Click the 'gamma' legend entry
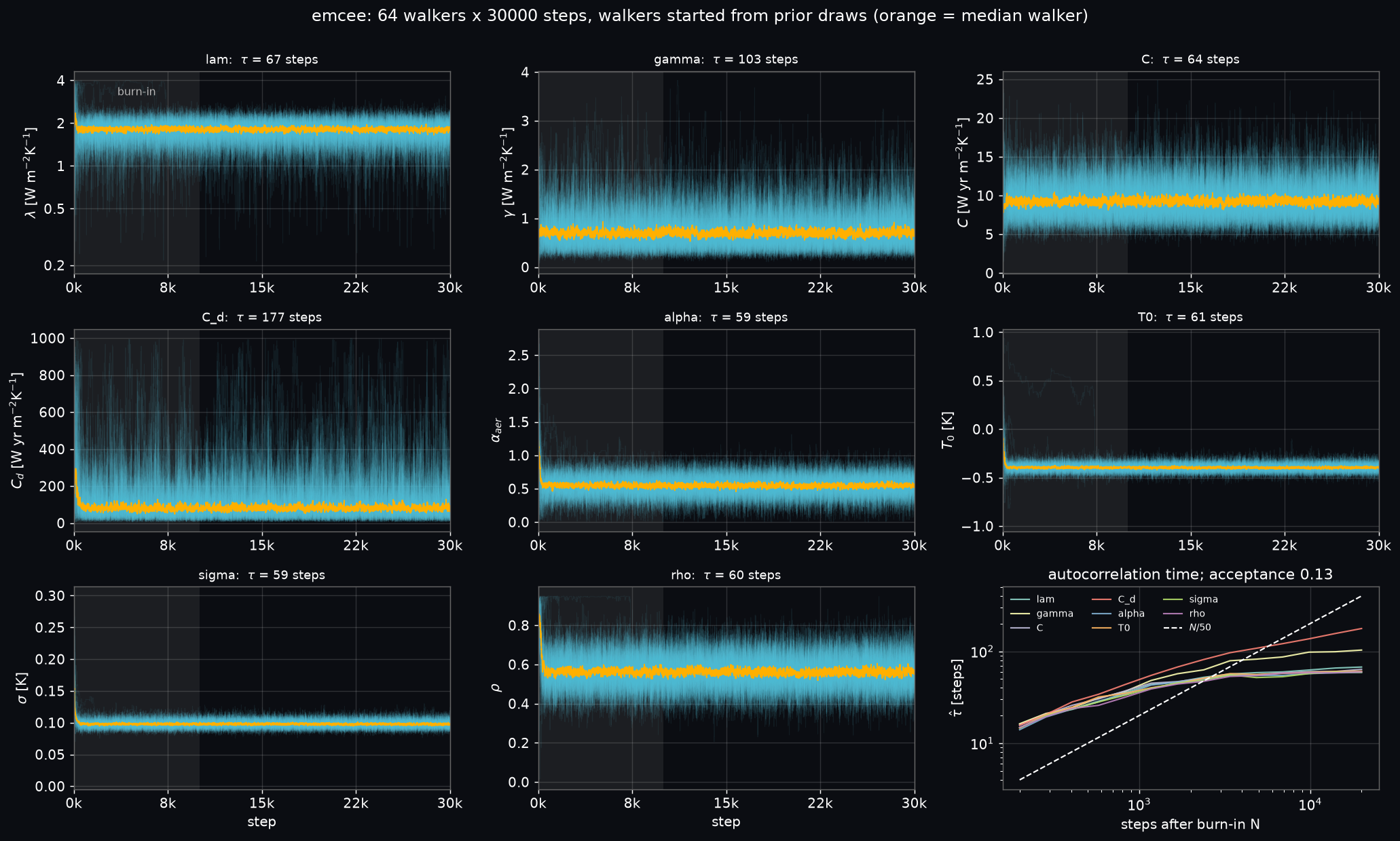The image size is (1400, 841). pos(1042,614)
